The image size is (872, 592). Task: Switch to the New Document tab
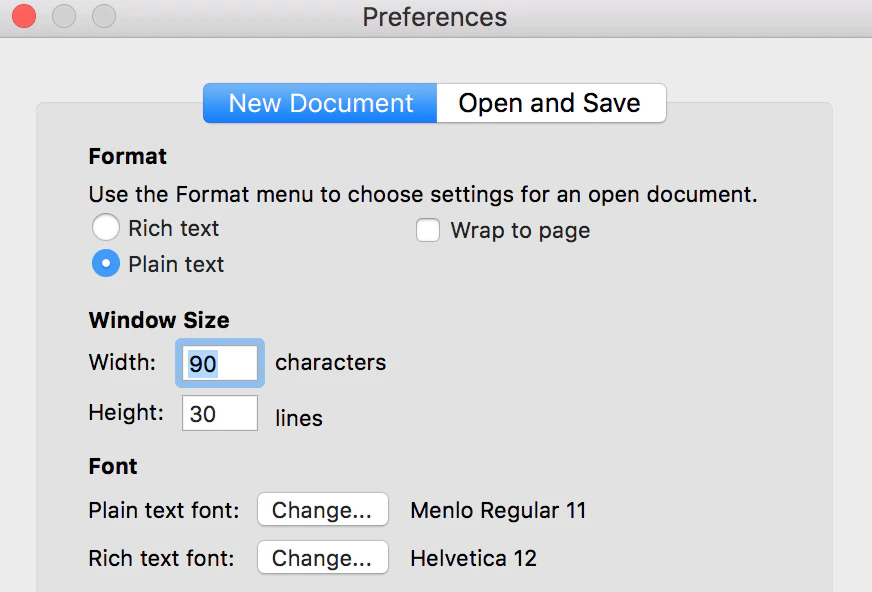(x=320, y=103)
